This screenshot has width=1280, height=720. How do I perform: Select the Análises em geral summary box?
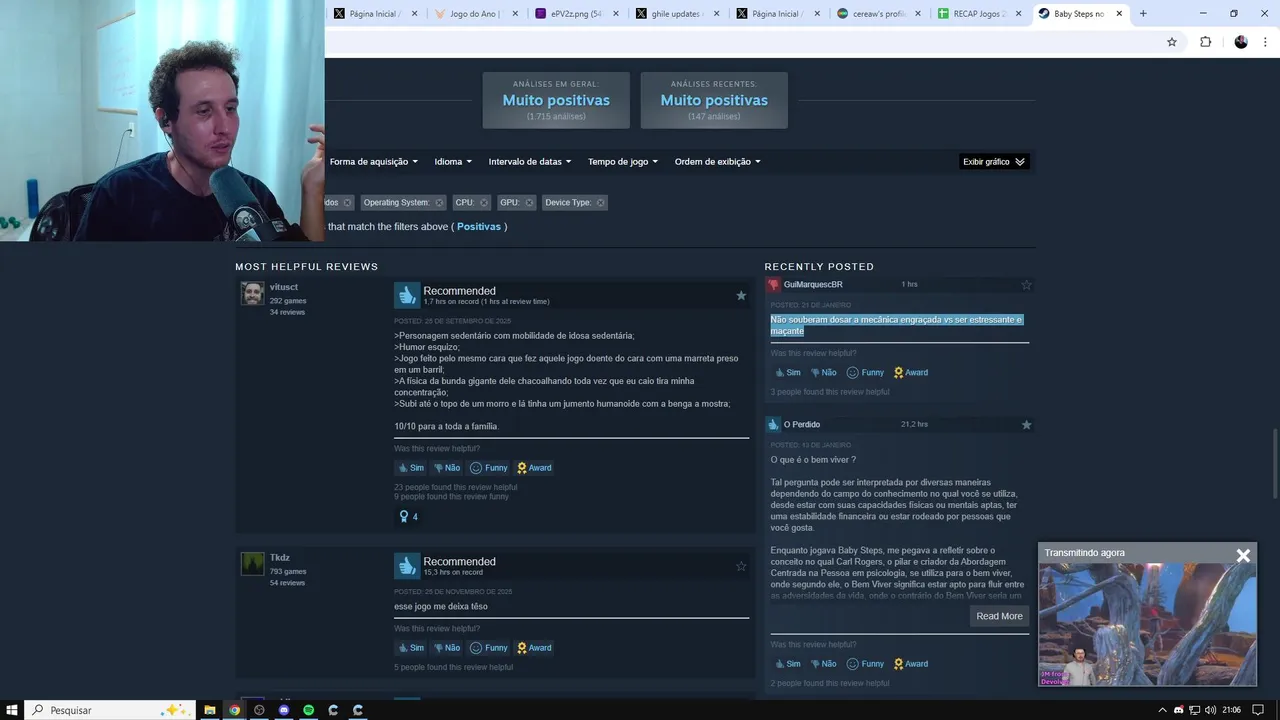[556, 100]
